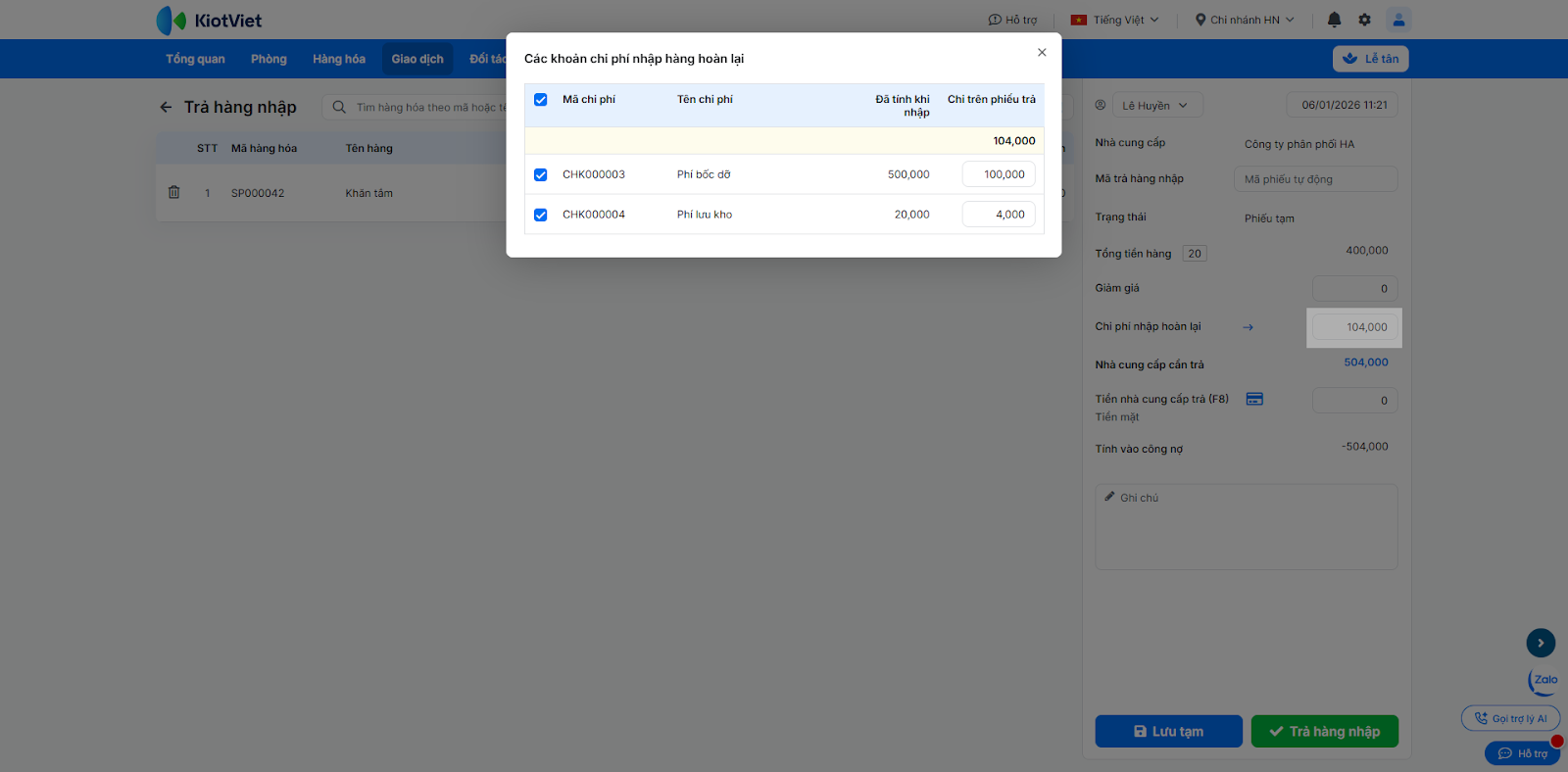The height and width of the screenshot is (772, 1568).
Task: Open the Zalo chat widget
Action: tap(1543, 681)
